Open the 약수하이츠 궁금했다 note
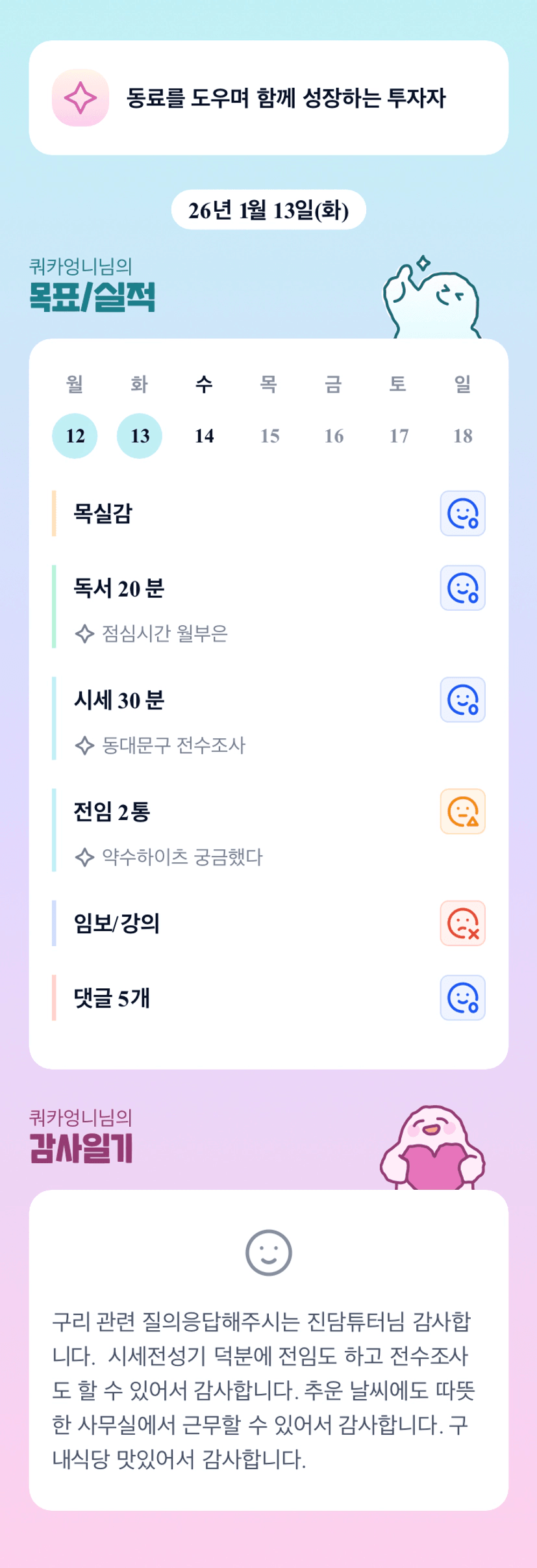The height and width of the screenshot is (1568, 537). point(182,857)
